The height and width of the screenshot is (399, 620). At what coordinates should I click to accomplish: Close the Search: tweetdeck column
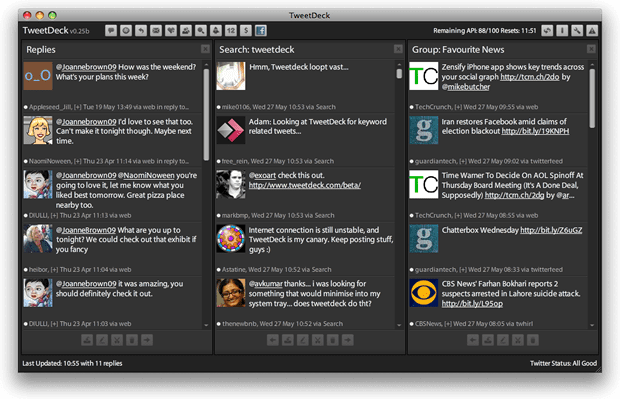(398, 49)
